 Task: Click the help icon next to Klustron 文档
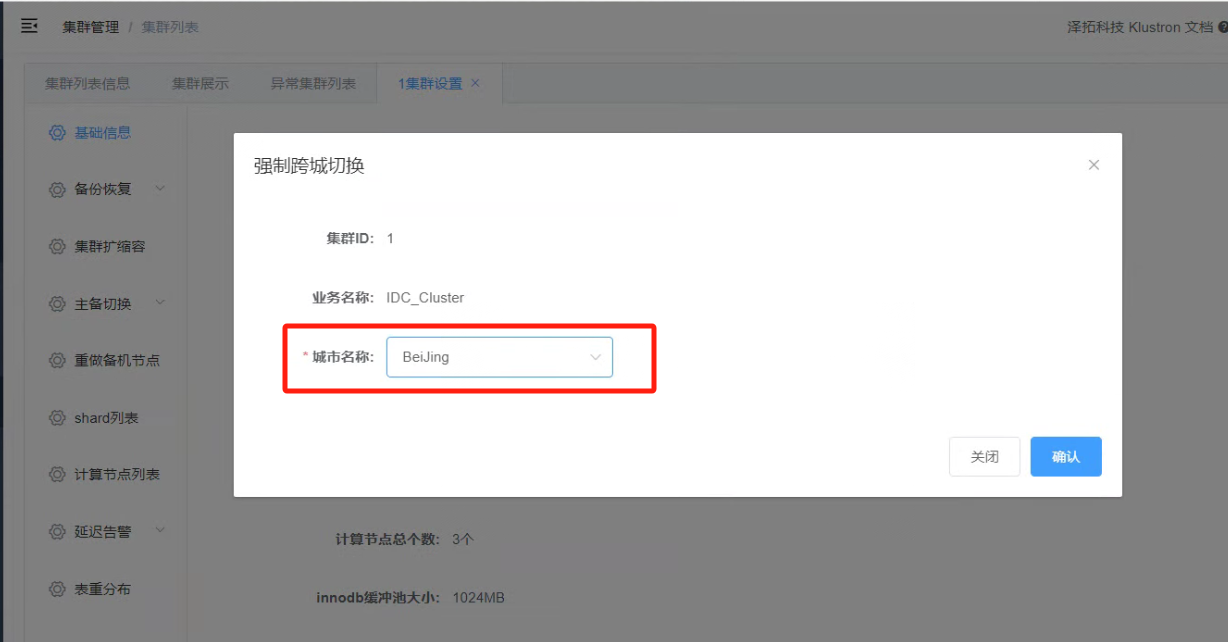[1222, 27]
